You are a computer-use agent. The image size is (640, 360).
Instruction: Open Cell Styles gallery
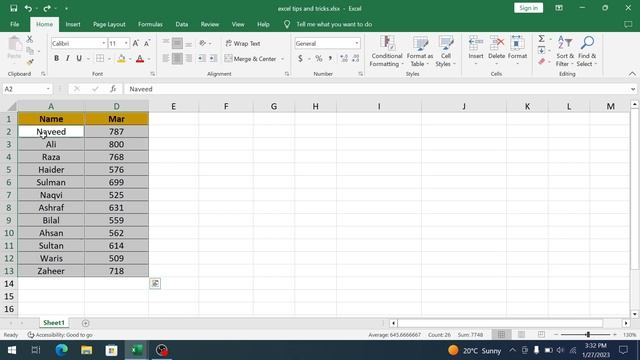click(x=445, y=51)
